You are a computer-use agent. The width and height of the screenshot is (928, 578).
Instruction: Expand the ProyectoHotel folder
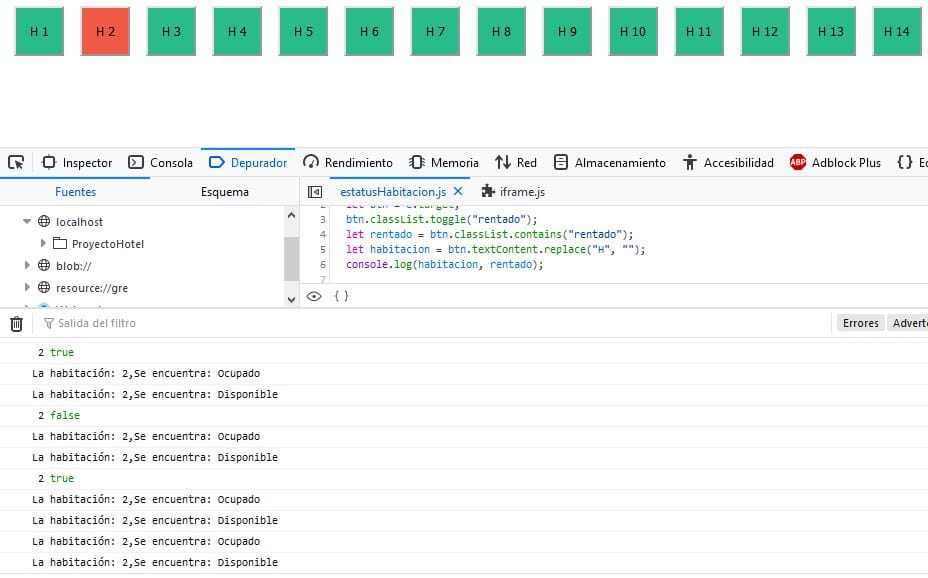click(43, 243)
